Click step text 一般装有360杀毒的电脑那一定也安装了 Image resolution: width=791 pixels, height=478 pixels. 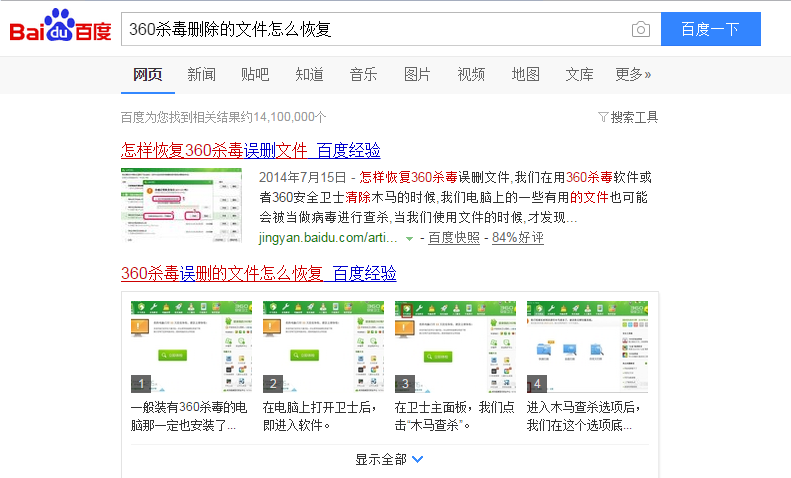point(189,416)
